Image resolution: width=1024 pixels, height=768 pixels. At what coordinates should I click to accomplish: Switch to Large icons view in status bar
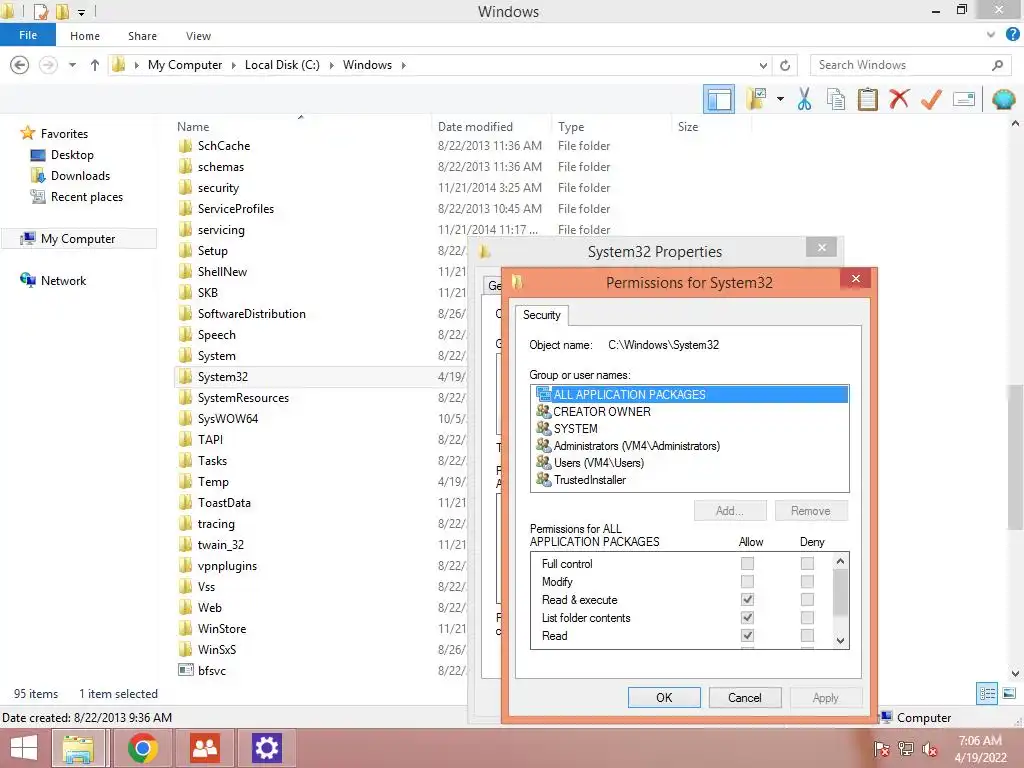pos(1009,694)
